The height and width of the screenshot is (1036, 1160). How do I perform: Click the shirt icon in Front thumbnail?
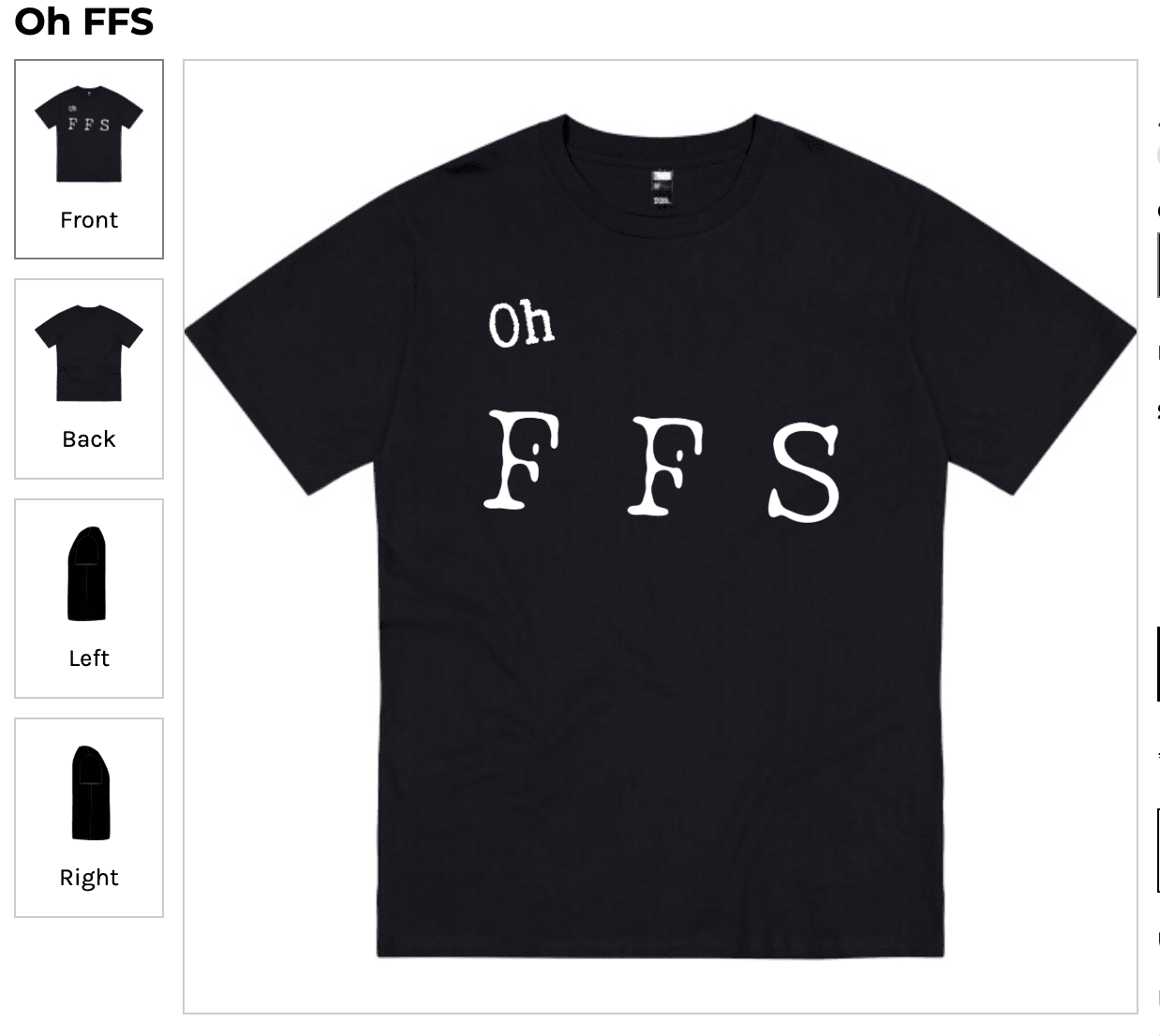pyautogui.click(x=89, y=133)
